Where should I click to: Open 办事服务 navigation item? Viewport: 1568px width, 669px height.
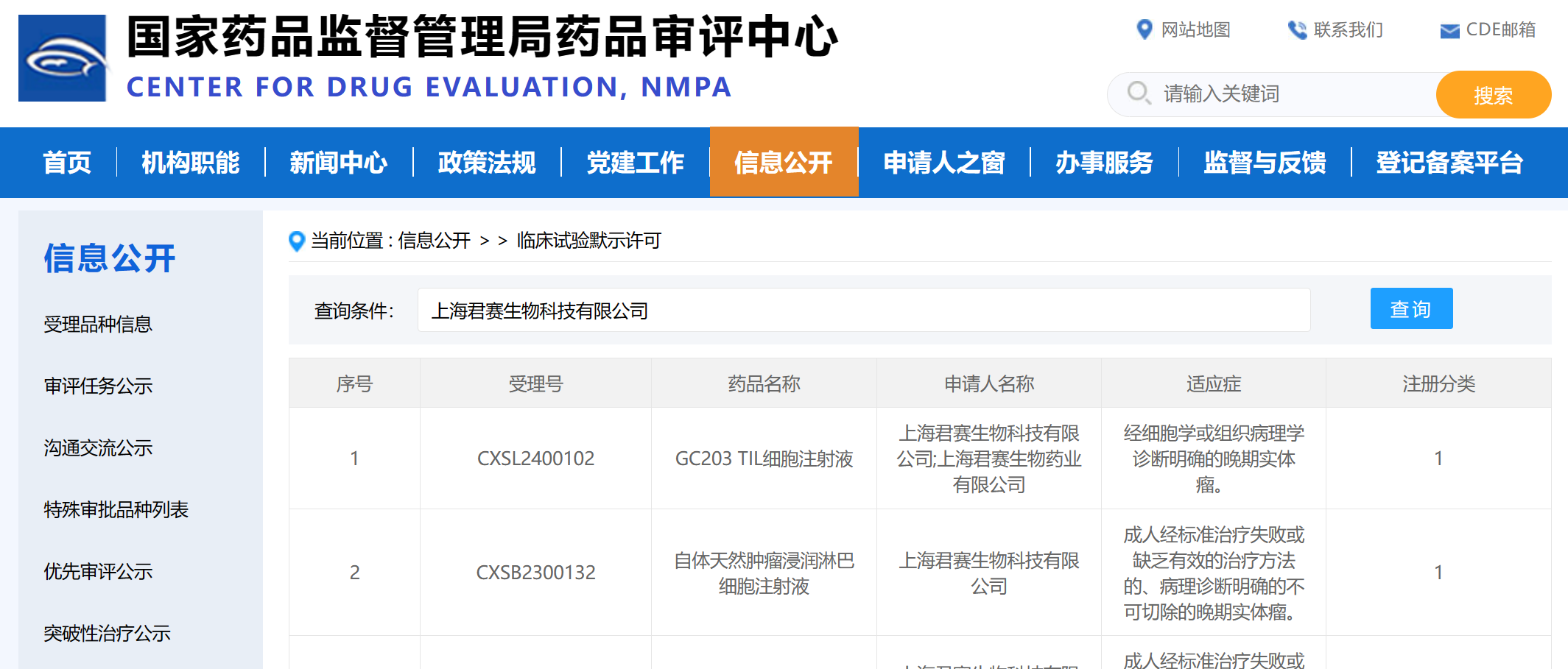(1105, 163)
